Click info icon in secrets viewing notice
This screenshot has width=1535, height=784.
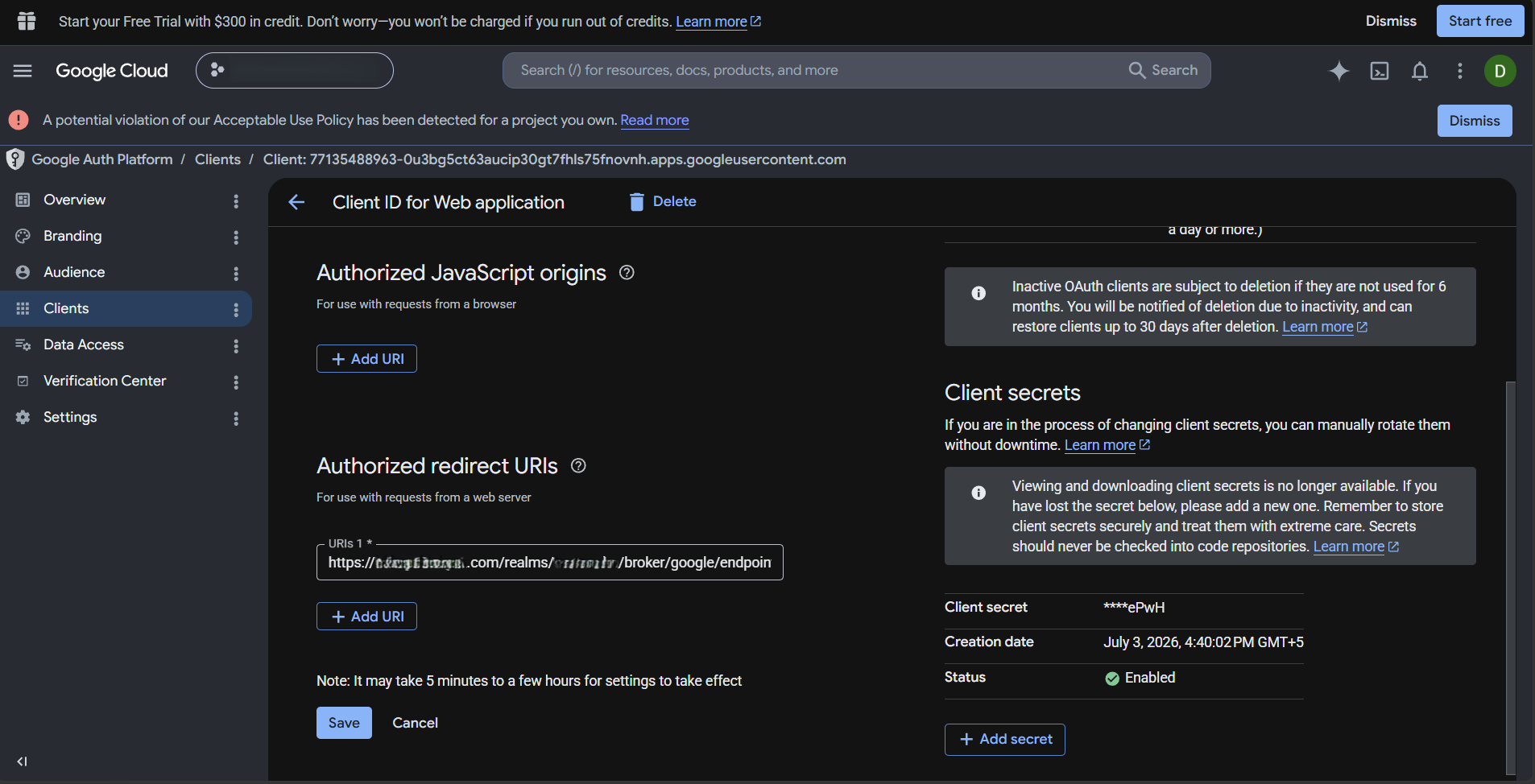(x=979, y=493)
